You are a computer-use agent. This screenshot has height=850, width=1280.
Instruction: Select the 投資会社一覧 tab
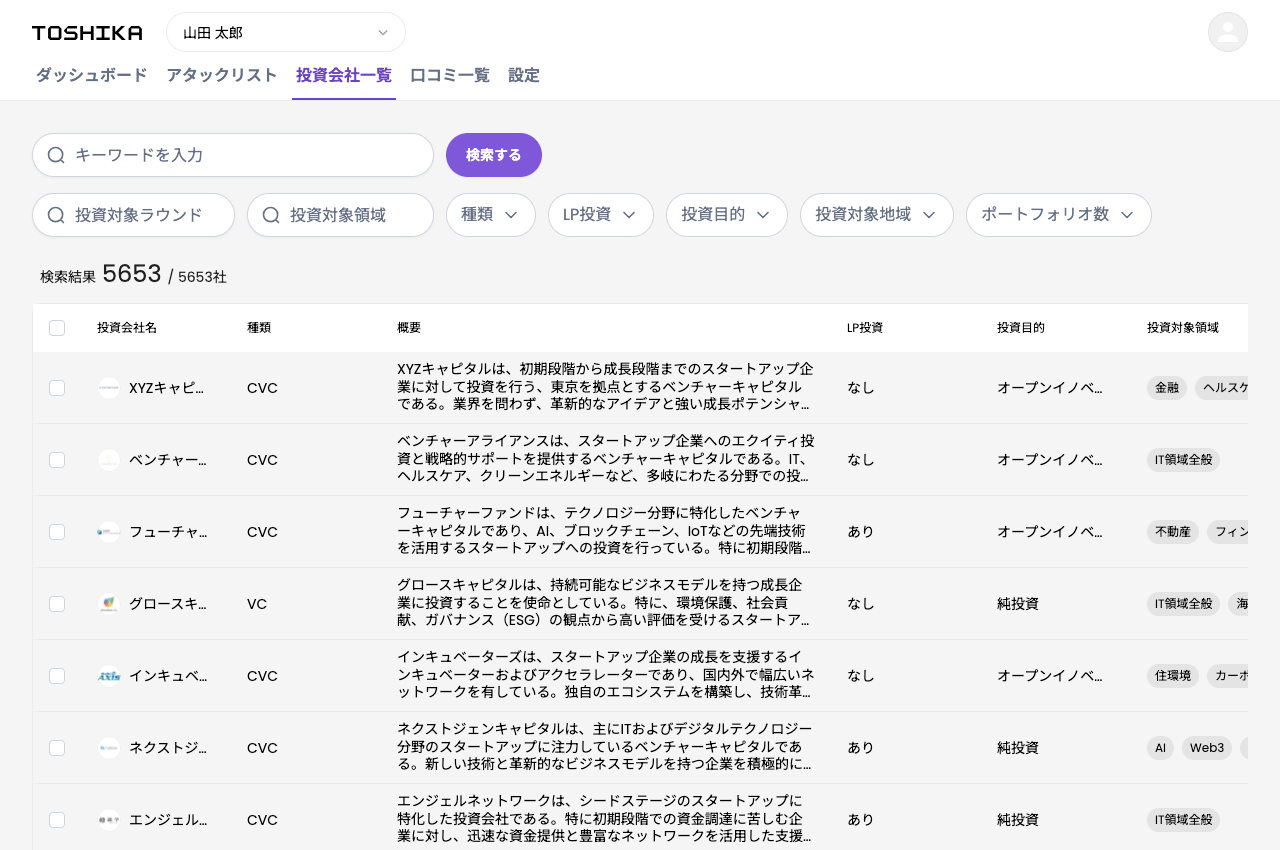344,75
